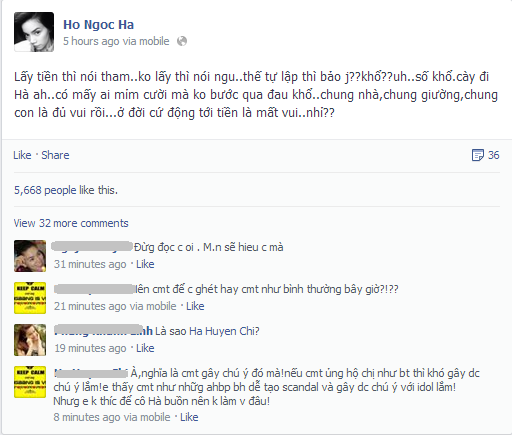
Task: Open avatar of the 31 minutes ago commenter
Action: pos(30,256)
